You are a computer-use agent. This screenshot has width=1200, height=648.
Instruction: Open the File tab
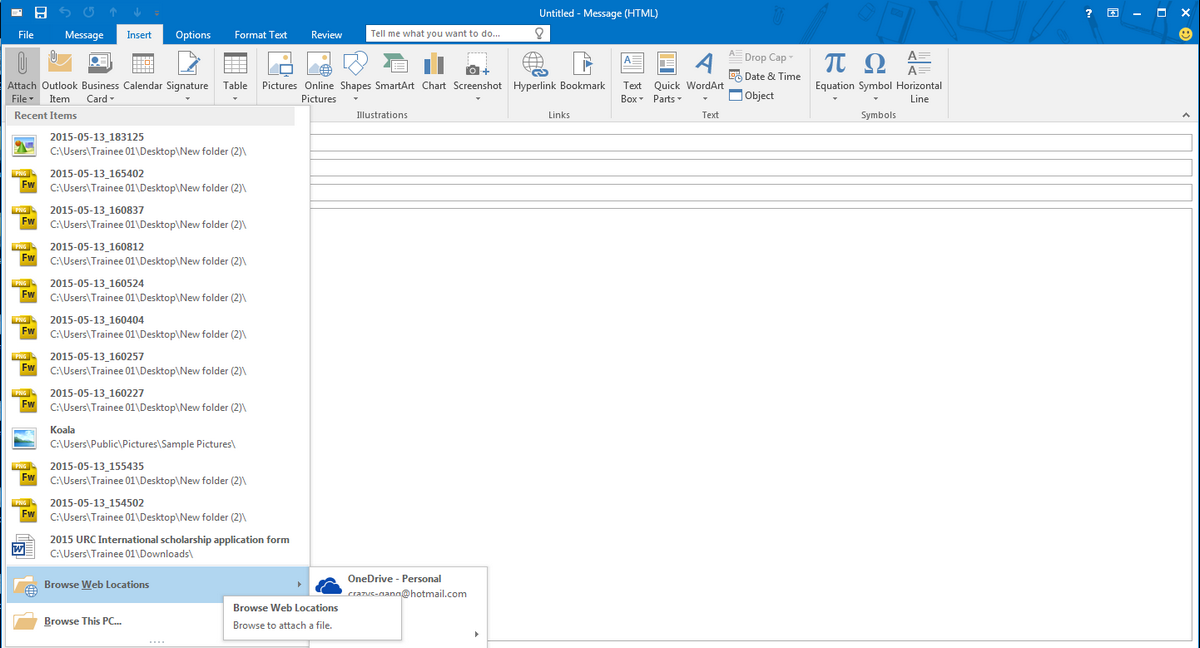(27, 34)
